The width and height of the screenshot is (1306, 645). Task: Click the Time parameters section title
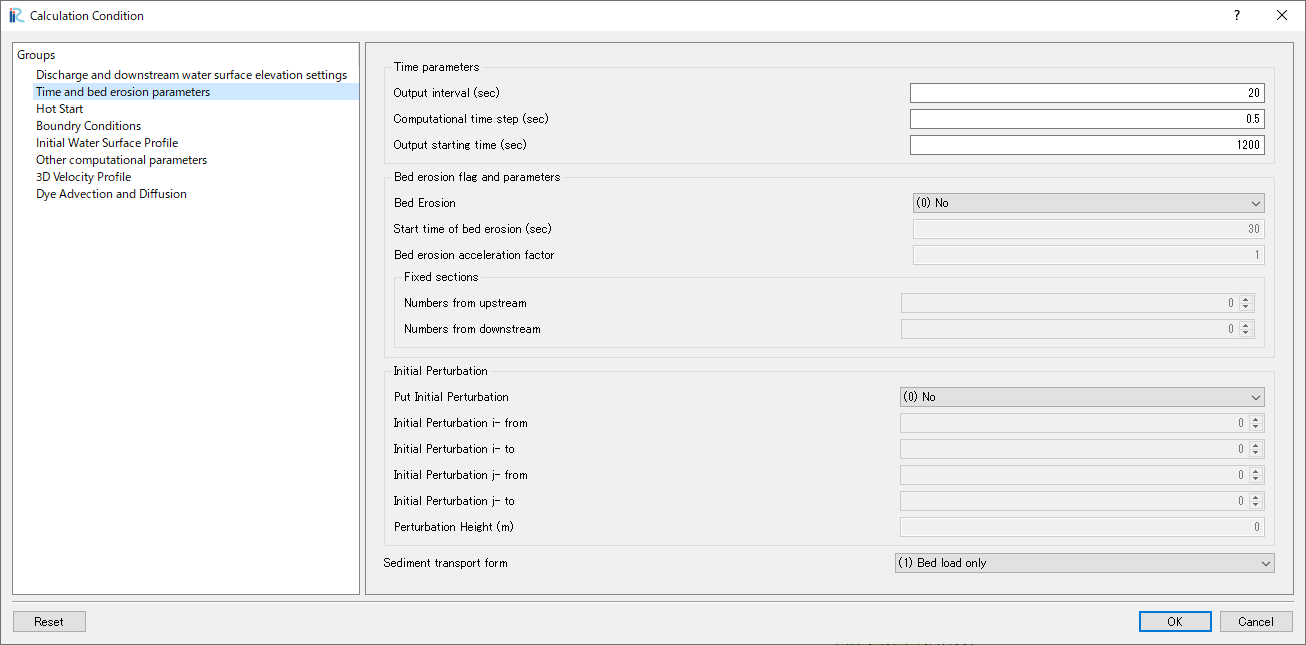(x=436, y=67)
